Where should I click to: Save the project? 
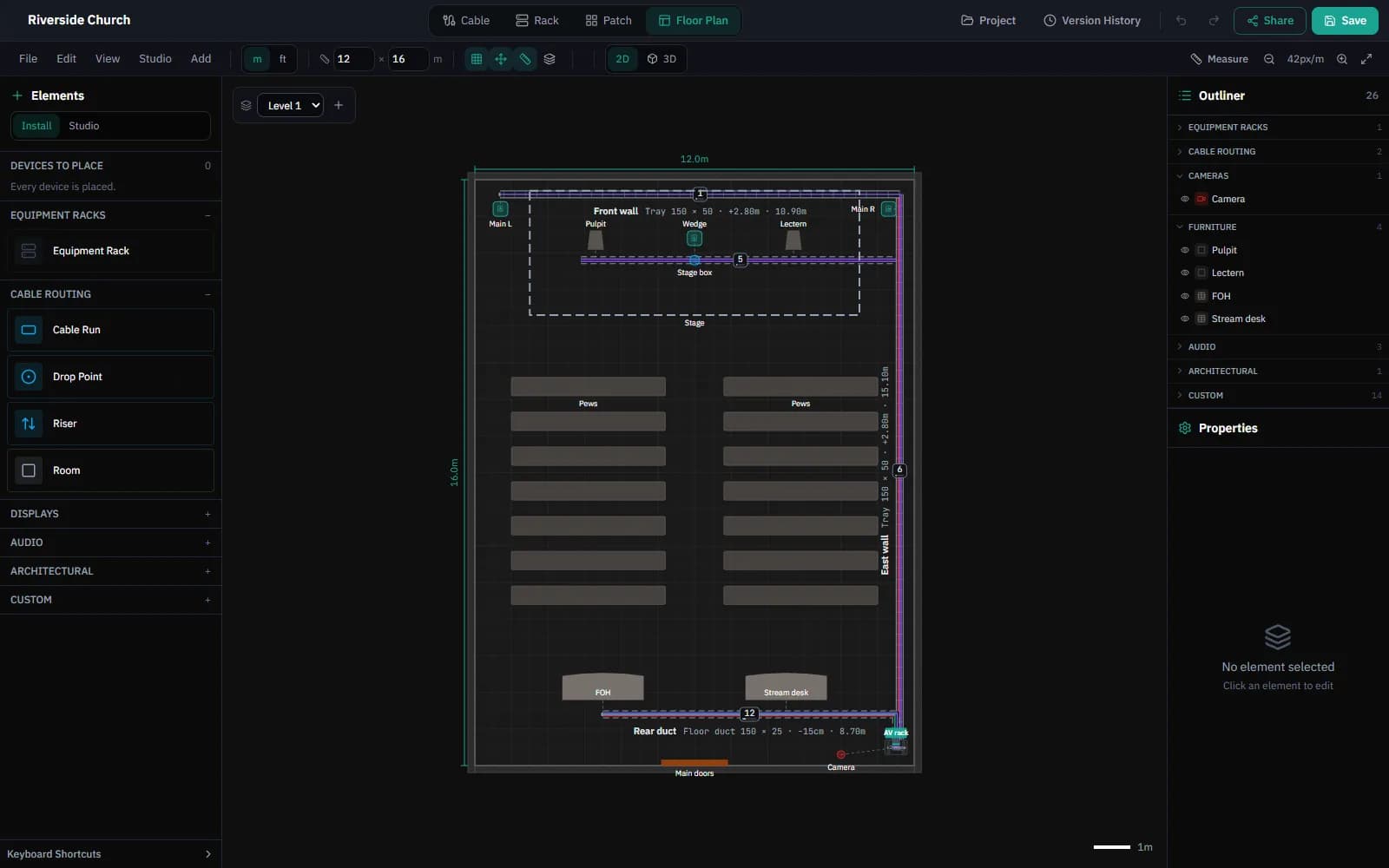pyautogui.click(x=1345, y=21)
